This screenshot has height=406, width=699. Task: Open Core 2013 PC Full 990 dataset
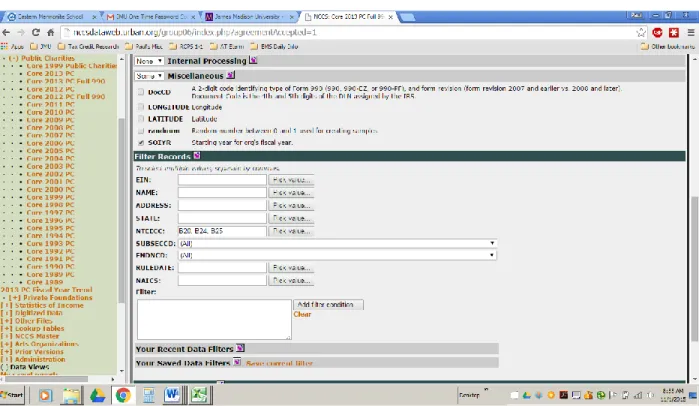(x=66, y=81)
